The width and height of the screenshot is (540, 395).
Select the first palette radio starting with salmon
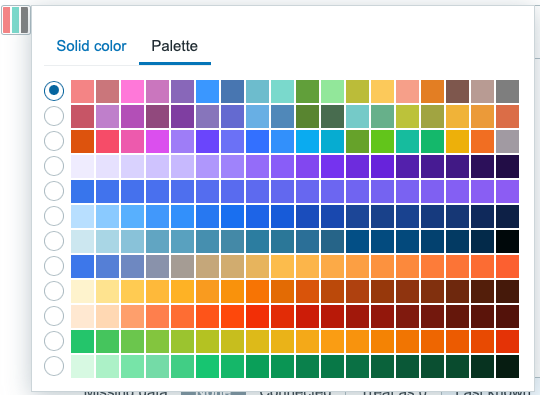(54, 91)
